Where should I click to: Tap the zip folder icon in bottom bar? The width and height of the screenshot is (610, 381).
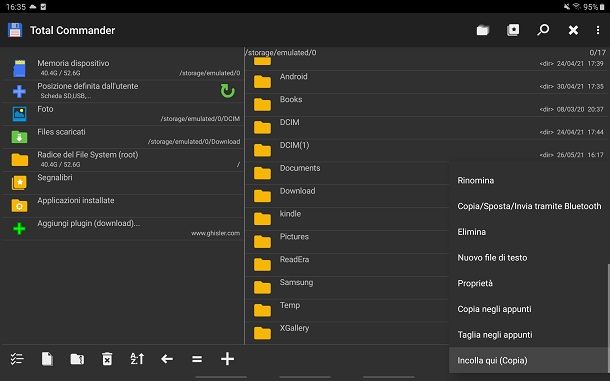click(77, 359)
